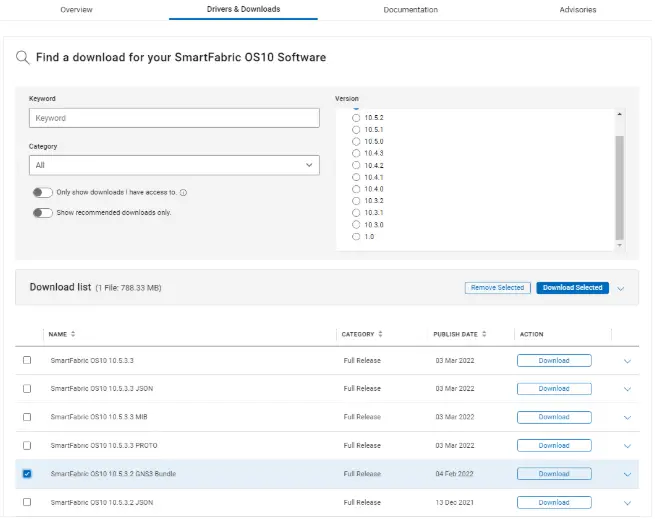Select version 10.4.3 radio button

click(356, 153)
